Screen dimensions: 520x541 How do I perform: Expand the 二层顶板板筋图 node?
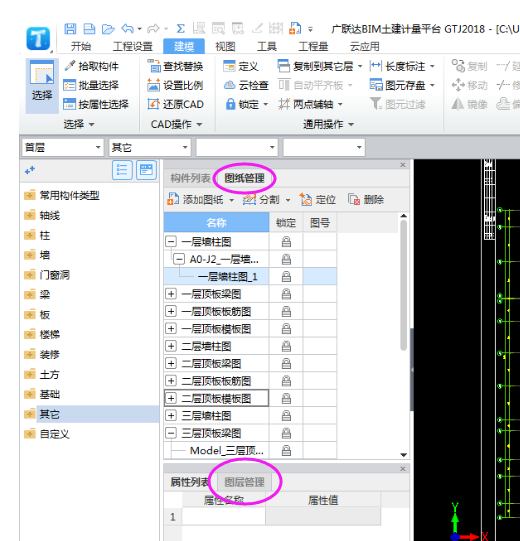pyautogui.click(x=171, y=381)
